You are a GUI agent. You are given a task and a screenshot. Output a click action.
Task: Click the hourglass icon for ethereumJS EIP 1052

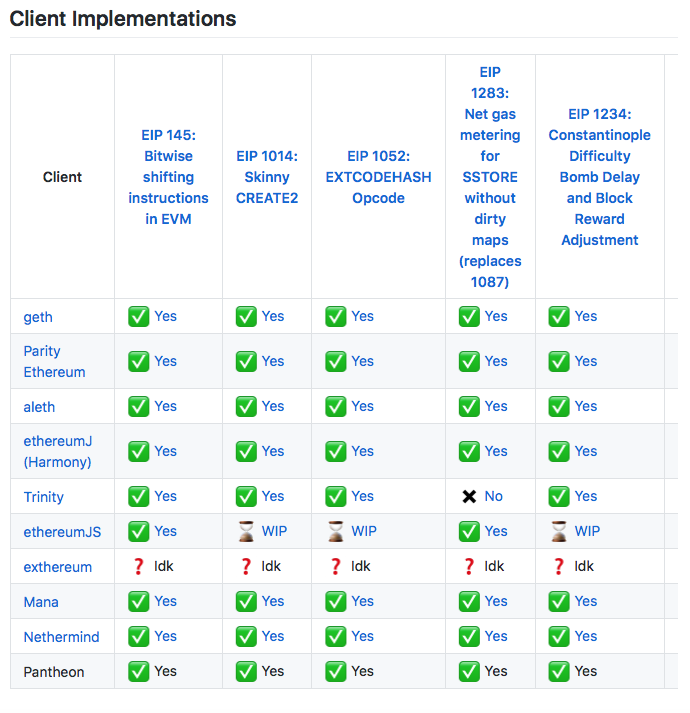pyautogui.click(x=336, y=532)
